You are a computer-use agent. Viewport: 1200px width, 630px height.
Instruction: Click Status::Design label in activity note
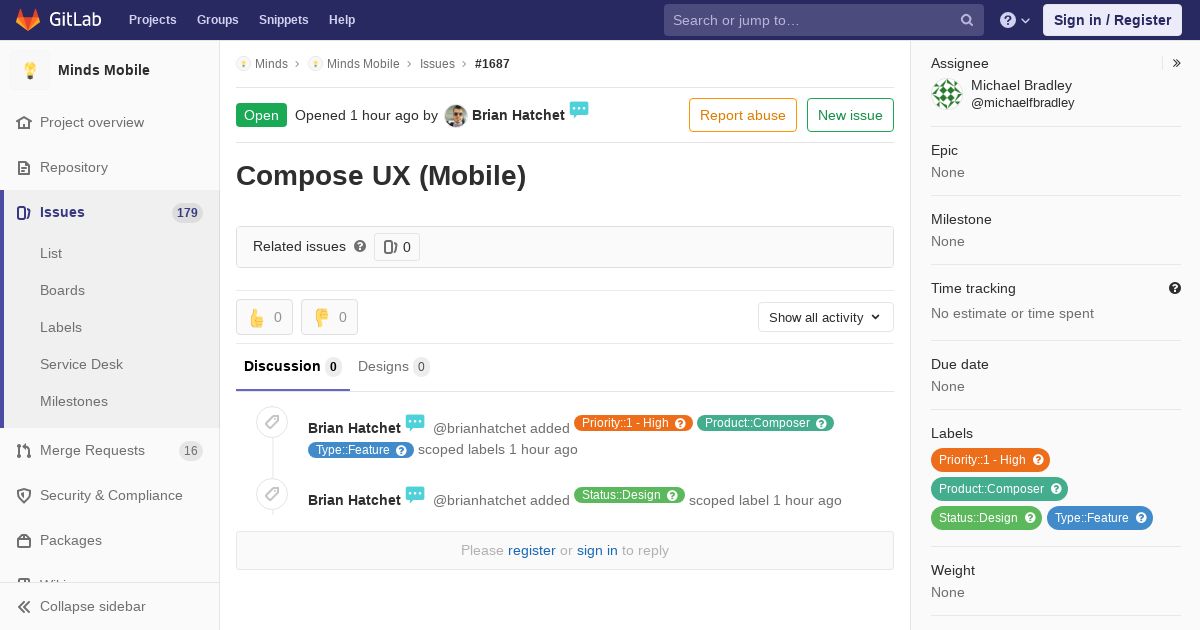pos(629,495)
